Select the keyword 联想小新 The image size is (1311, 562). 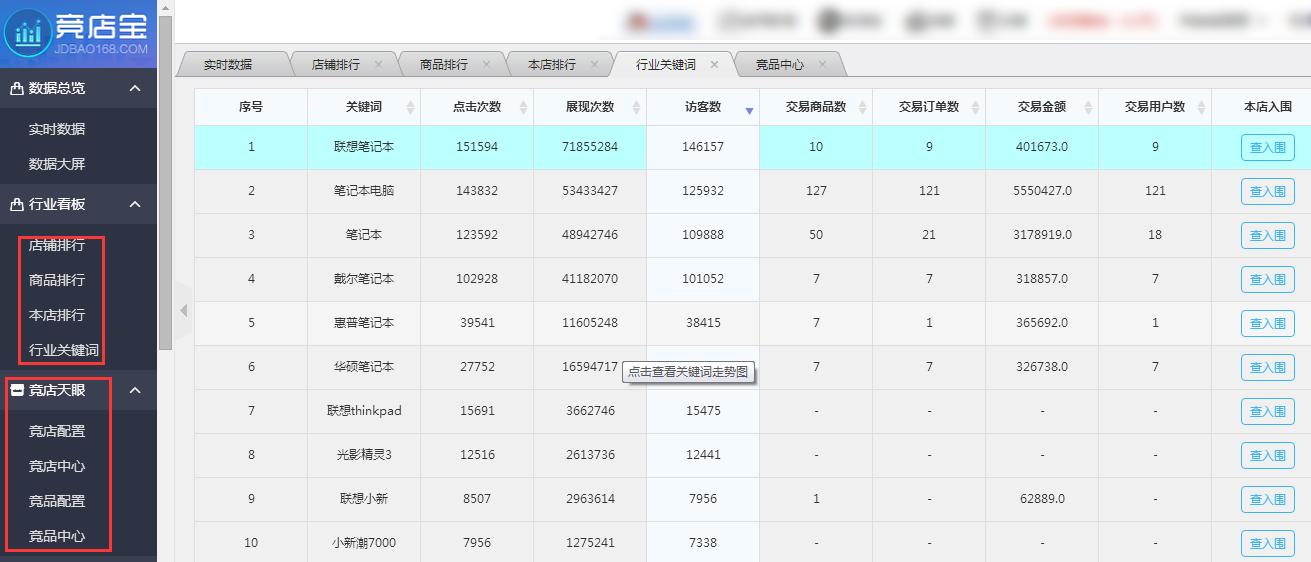click(364, 499)
